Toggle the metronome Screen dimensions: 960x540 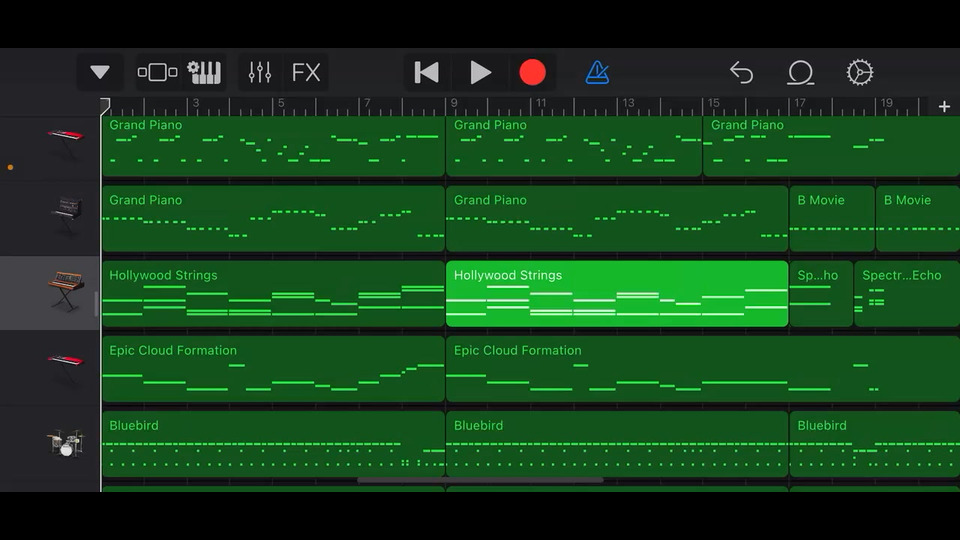coord(597,72)
